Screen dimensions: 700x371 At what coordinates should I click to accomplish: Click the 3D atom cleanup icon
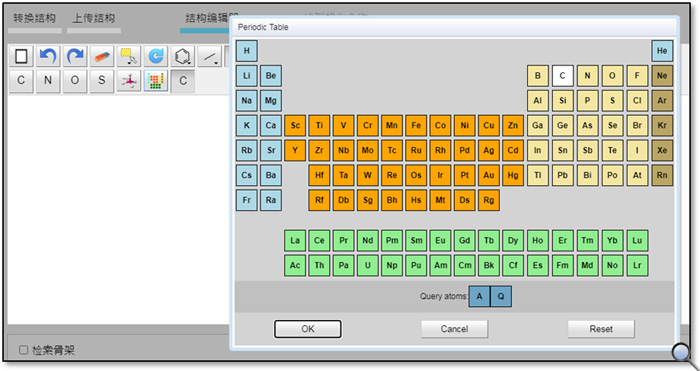click(129, 81)
